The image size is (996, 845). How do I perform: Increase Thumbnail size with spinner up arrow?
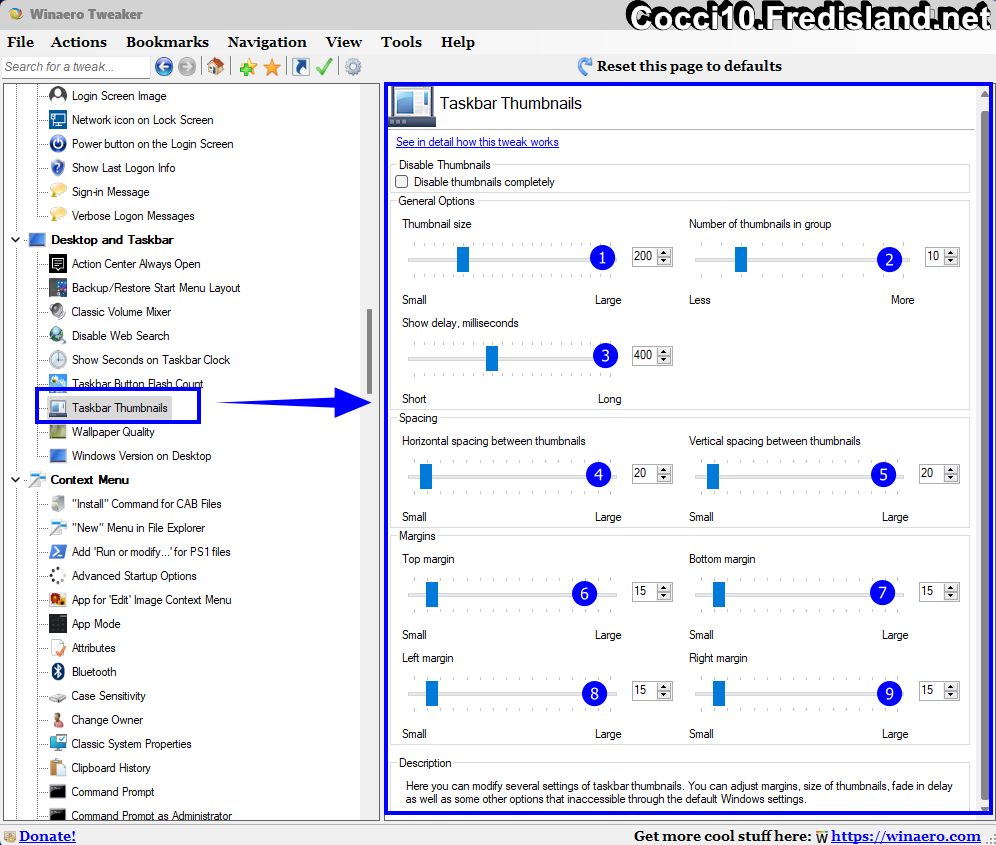[x=664, y=252]
